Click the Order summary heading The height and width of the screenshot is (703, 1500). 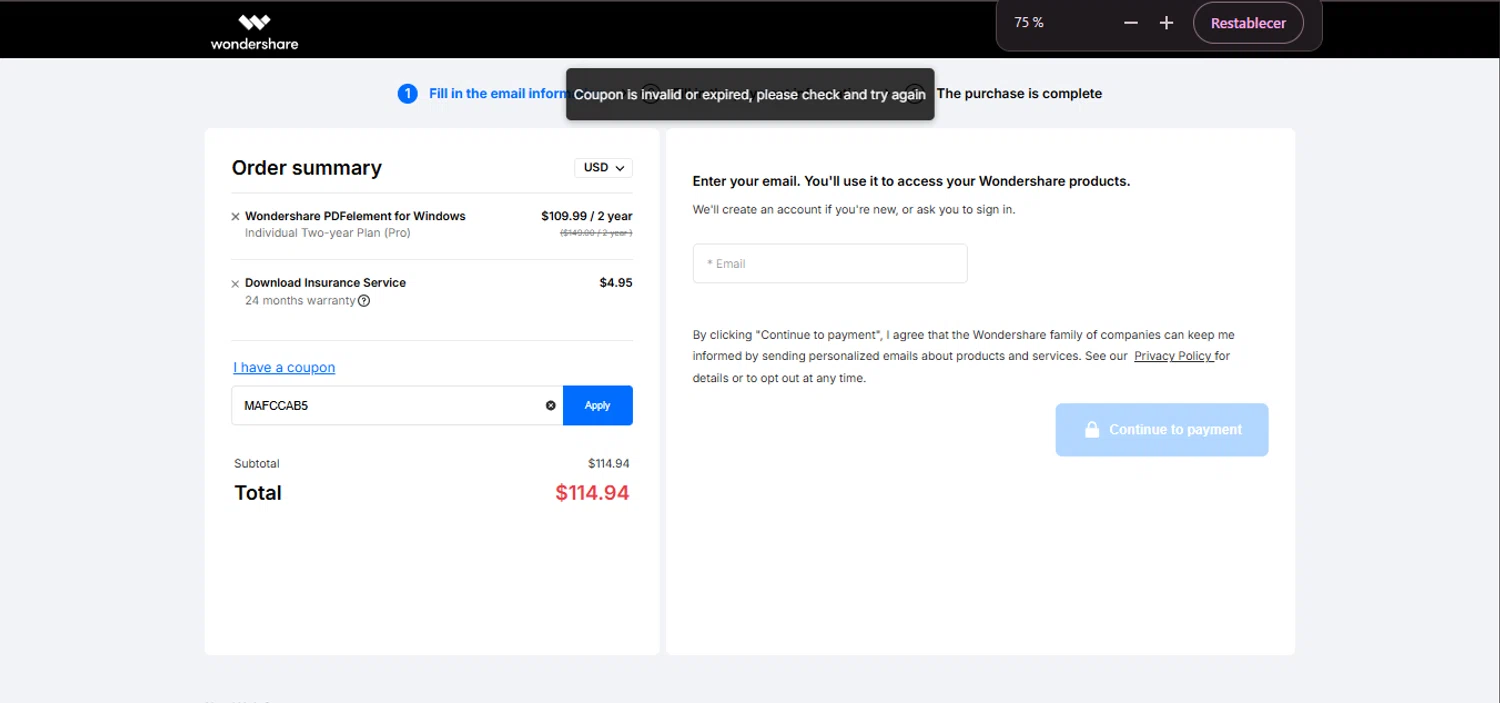pos(307,168)
